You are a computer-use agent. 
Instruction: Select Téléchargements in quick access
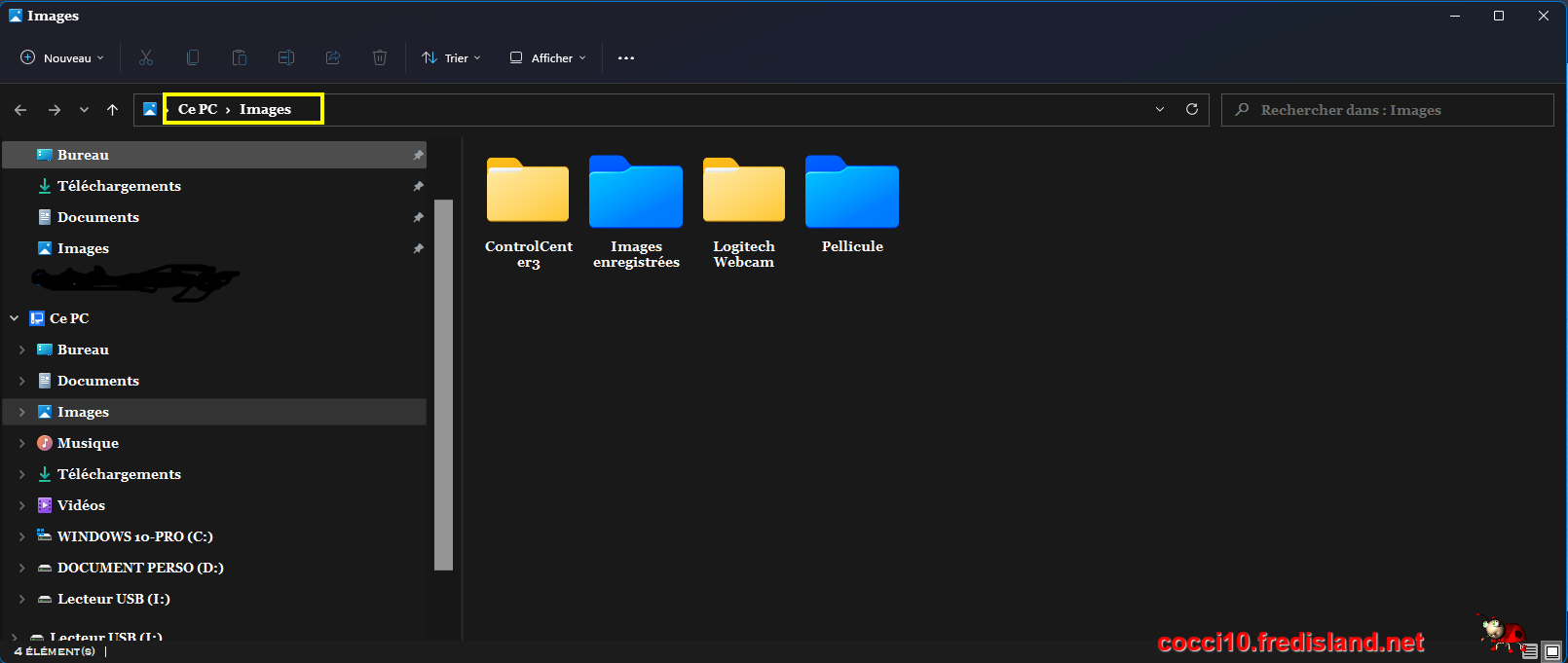pyautogui.click(x=119, y=186)
